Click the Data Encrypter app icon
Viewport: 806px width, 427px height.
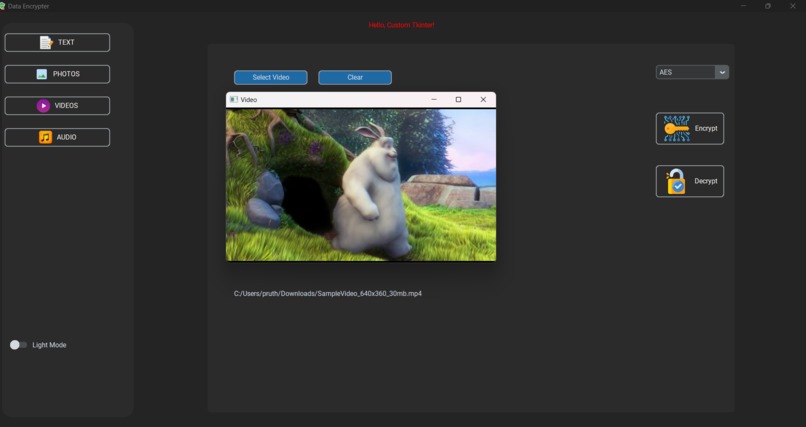tap(2, 6)
